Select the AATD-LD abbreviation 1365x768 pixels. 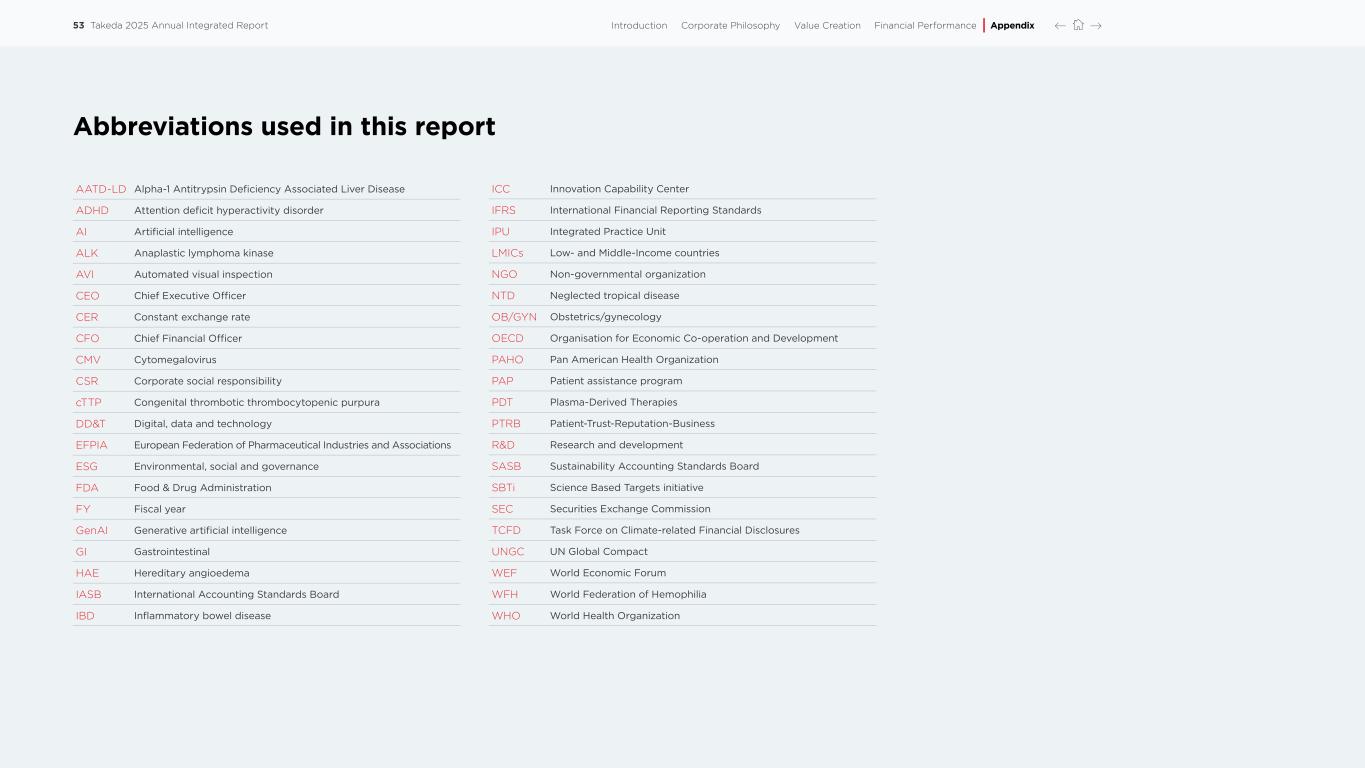[101, 189]
